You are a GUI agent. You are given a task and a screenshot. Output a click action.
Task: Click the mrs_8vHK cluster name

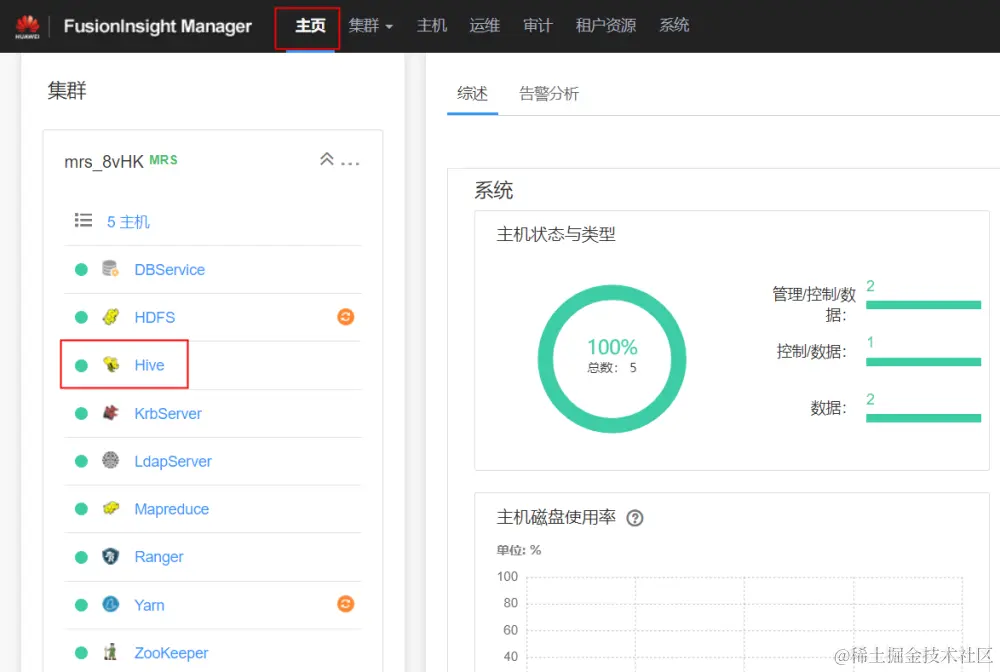[x=104, y=162]
